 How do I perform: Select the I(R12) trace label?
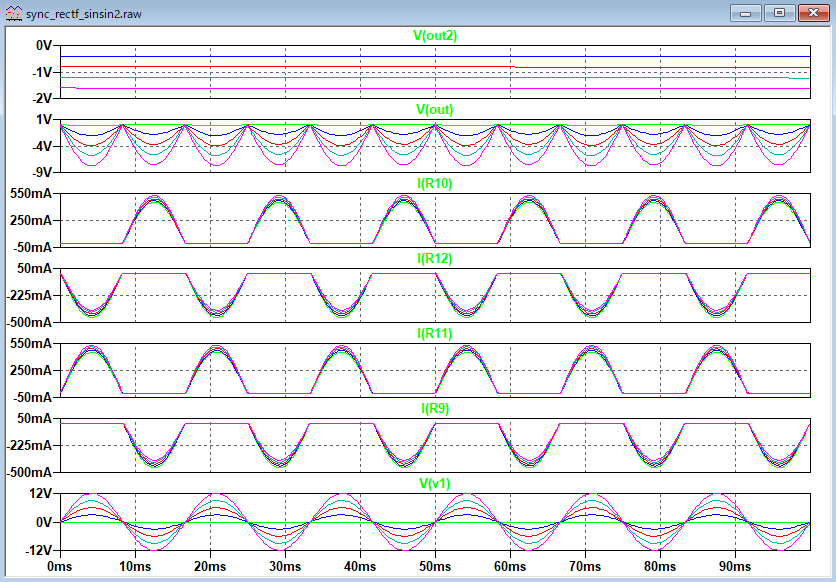pyautogui.click(x=435, y=258)
